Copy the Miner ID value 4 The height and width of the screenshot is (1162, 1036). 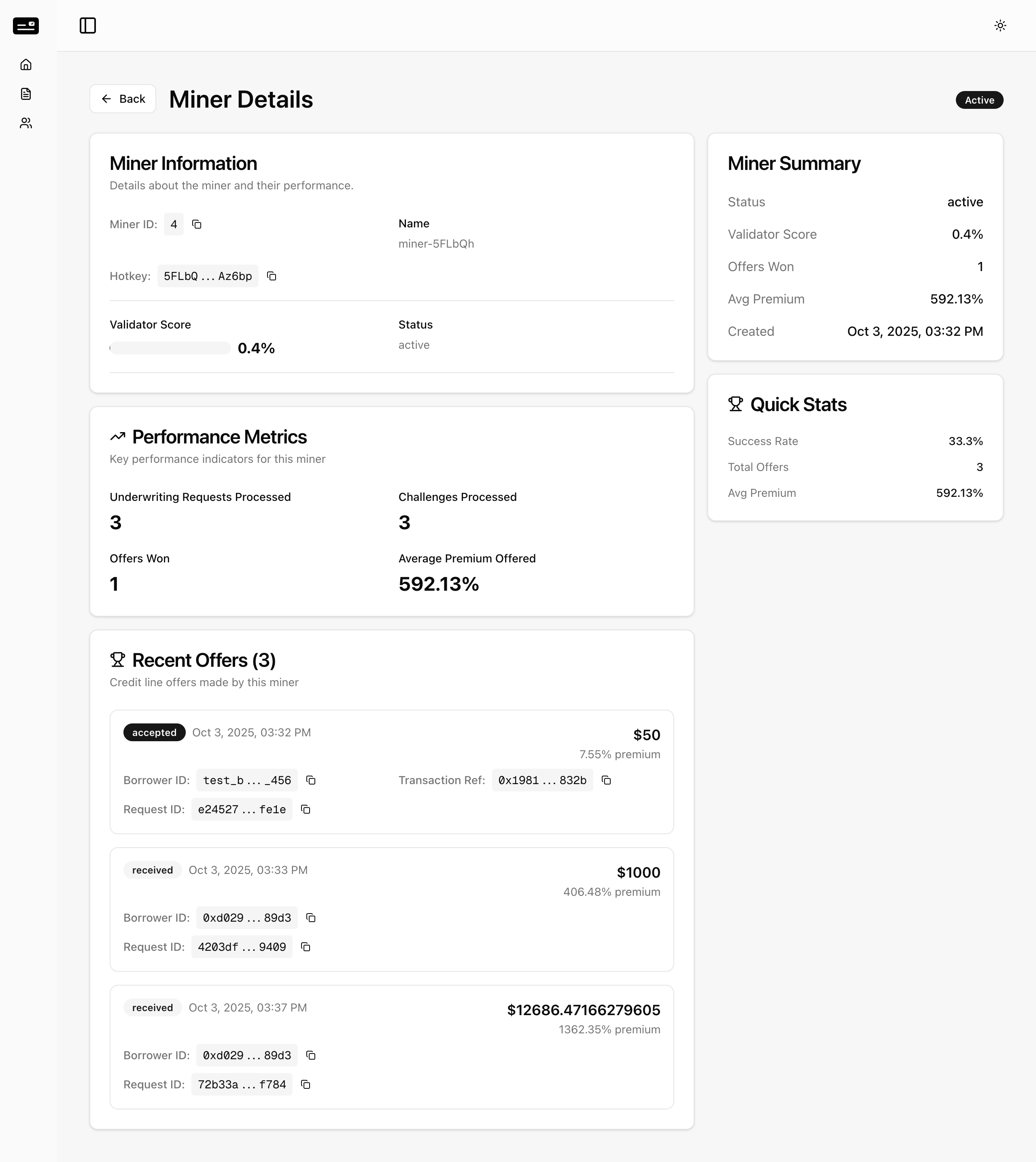[197, 224]
